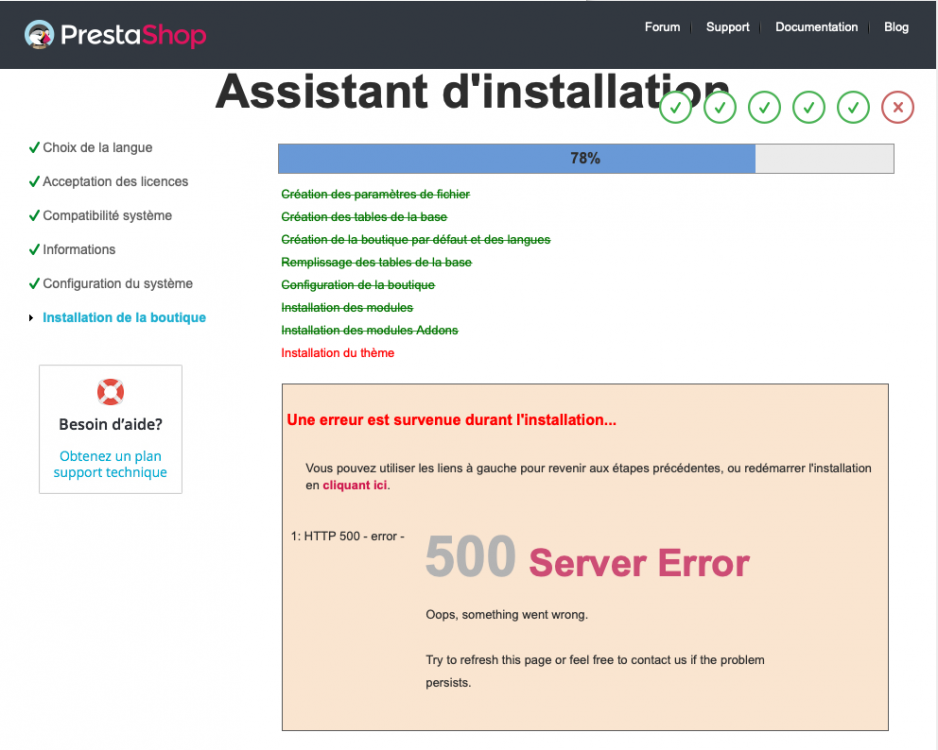Click Oops, something went wrong message
Viewport: 938px width, 750px height.
[507, 615]
